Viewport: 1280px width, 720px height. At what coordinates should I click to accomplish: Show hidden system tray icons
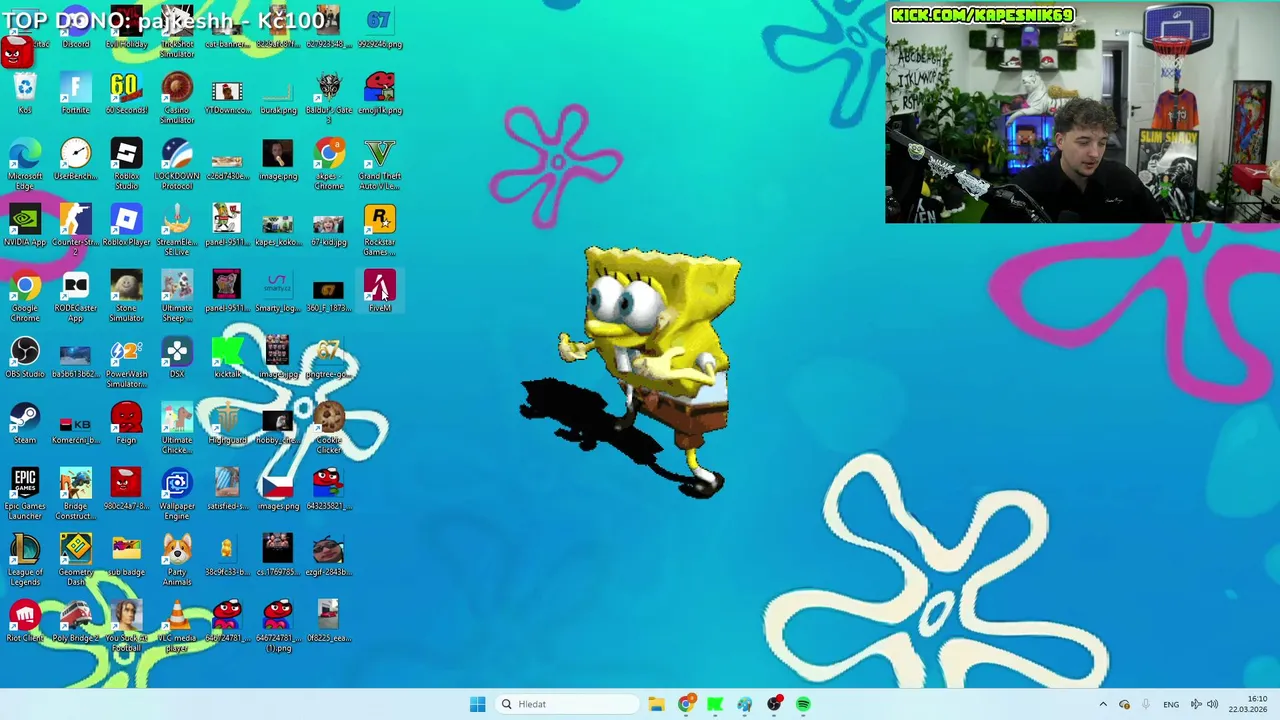point(1103,704)
